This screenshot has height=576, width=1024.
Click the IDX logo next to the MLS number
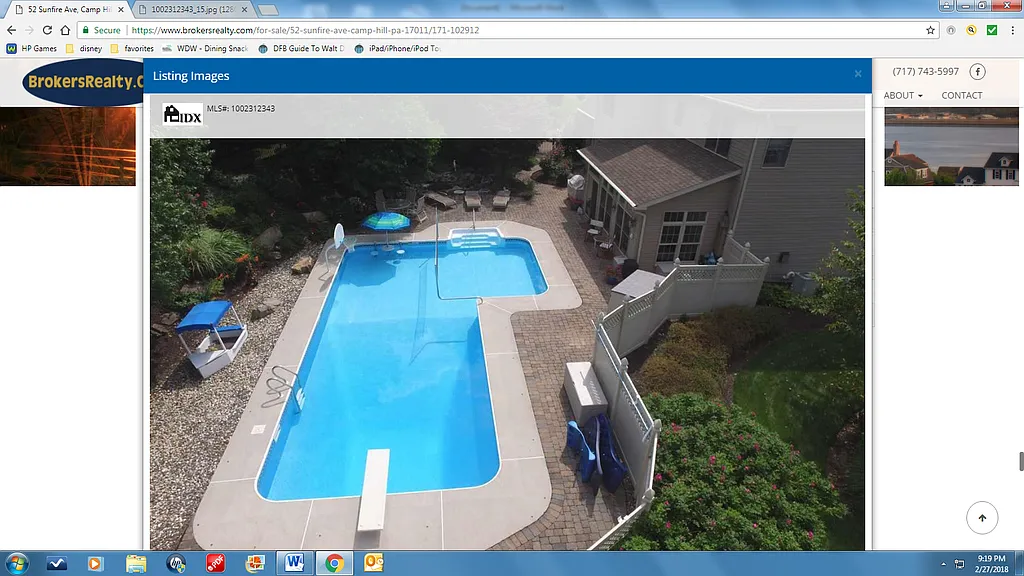180,114
